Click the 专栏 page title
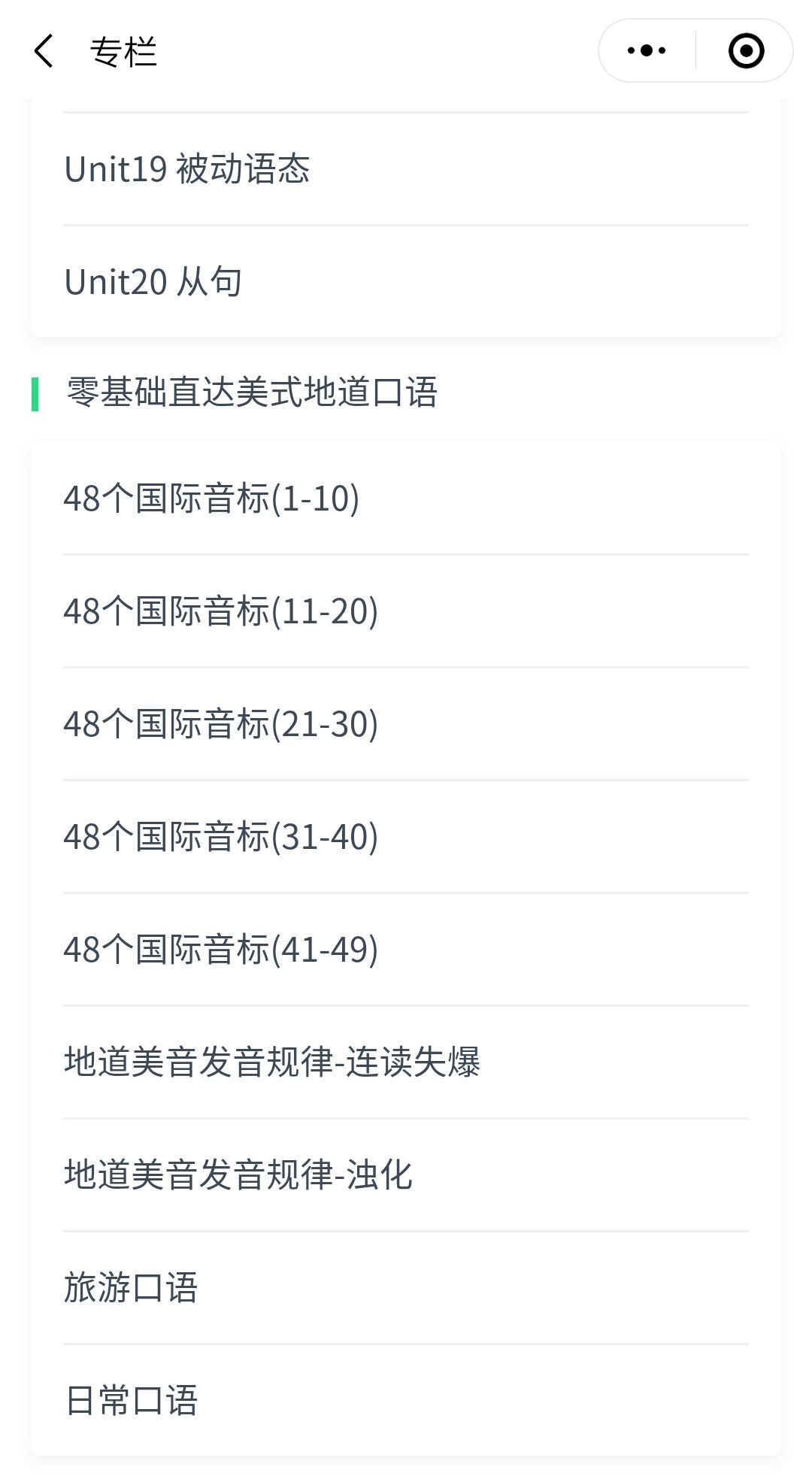Viewport: 812px width, 1476px height. click(x=123, y=52)
